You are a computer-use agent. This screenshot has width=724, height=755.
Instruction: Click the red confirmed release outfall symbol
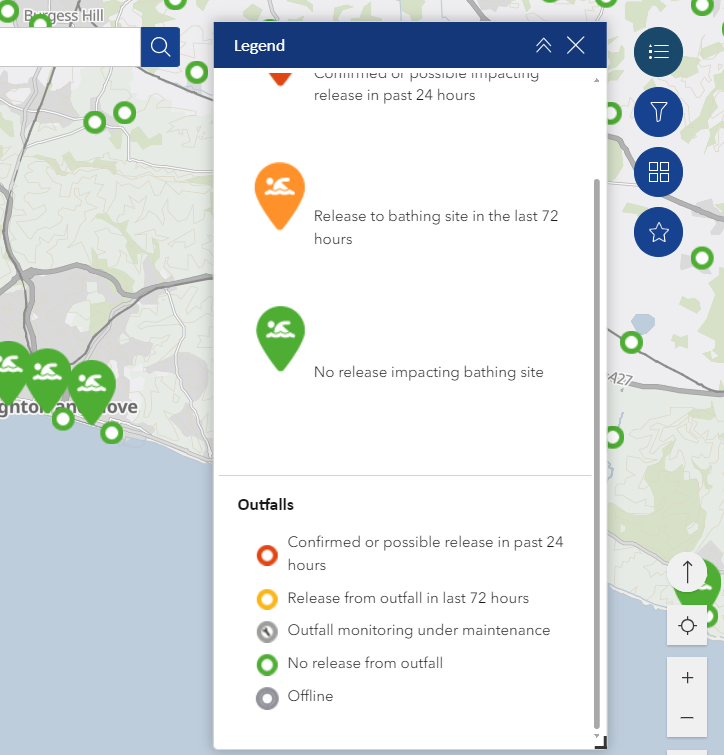[x=266, y=555]
